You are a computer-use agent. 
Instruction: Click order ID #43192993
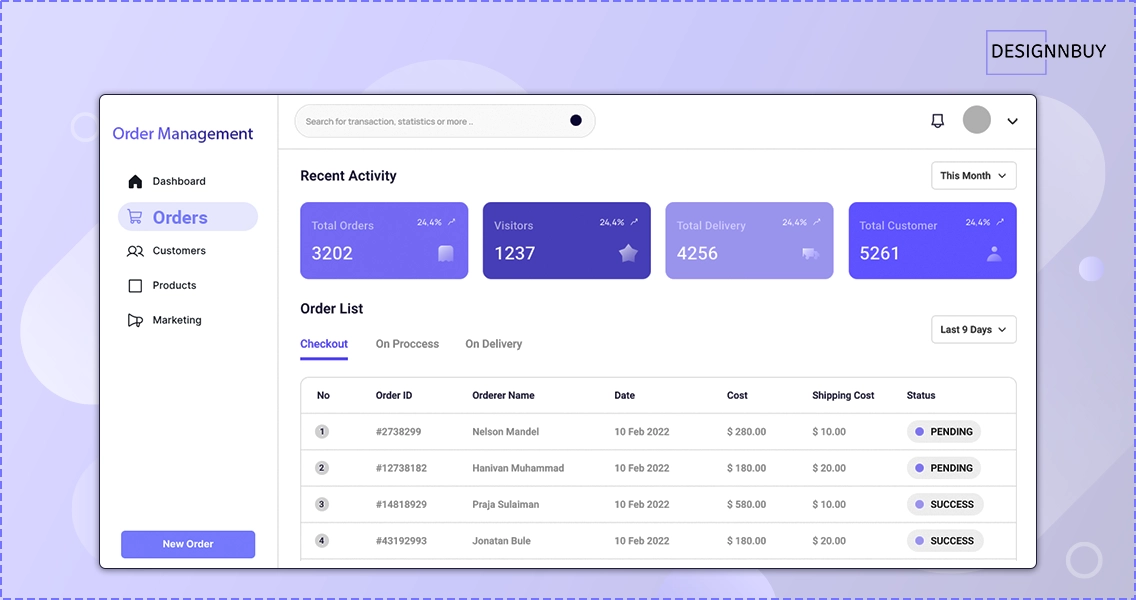click(401, 541)
